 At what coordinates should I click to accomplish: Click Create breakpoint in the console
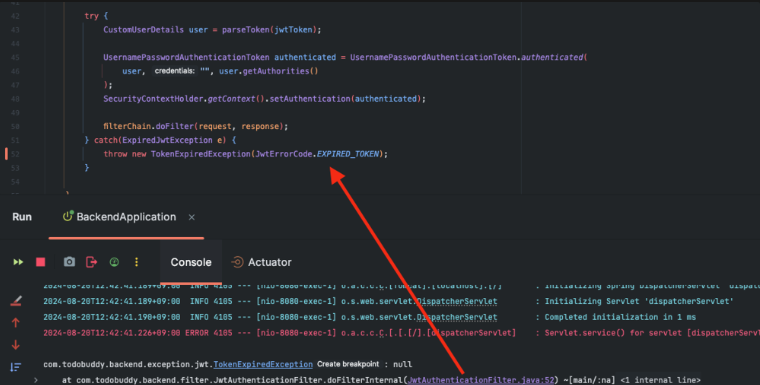[348, 364]
